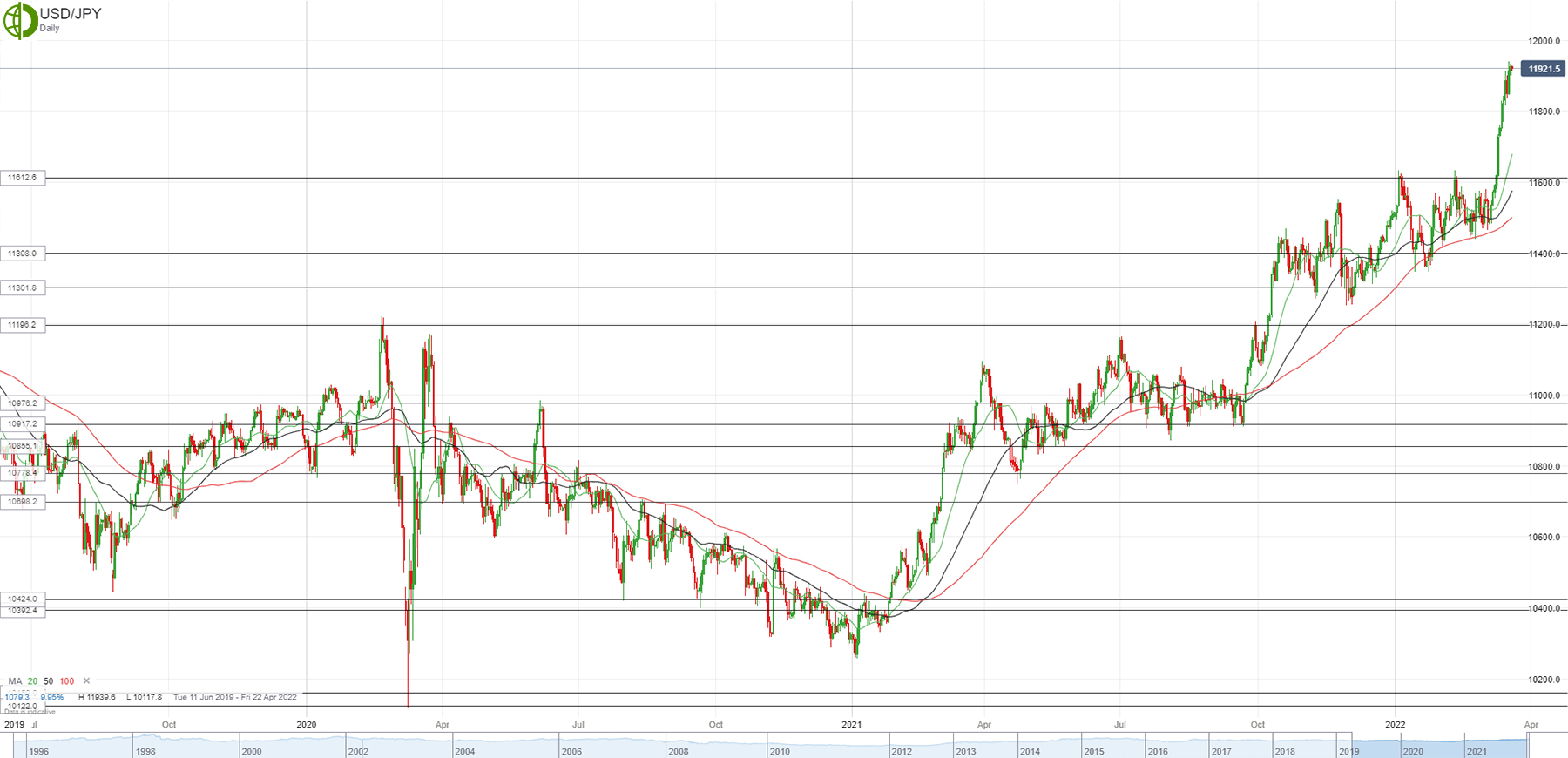The height and width of the screenshot is (758, 1568).
Task: Select the 10424.0 horizontal level label
Action: [x=23, y=599]
